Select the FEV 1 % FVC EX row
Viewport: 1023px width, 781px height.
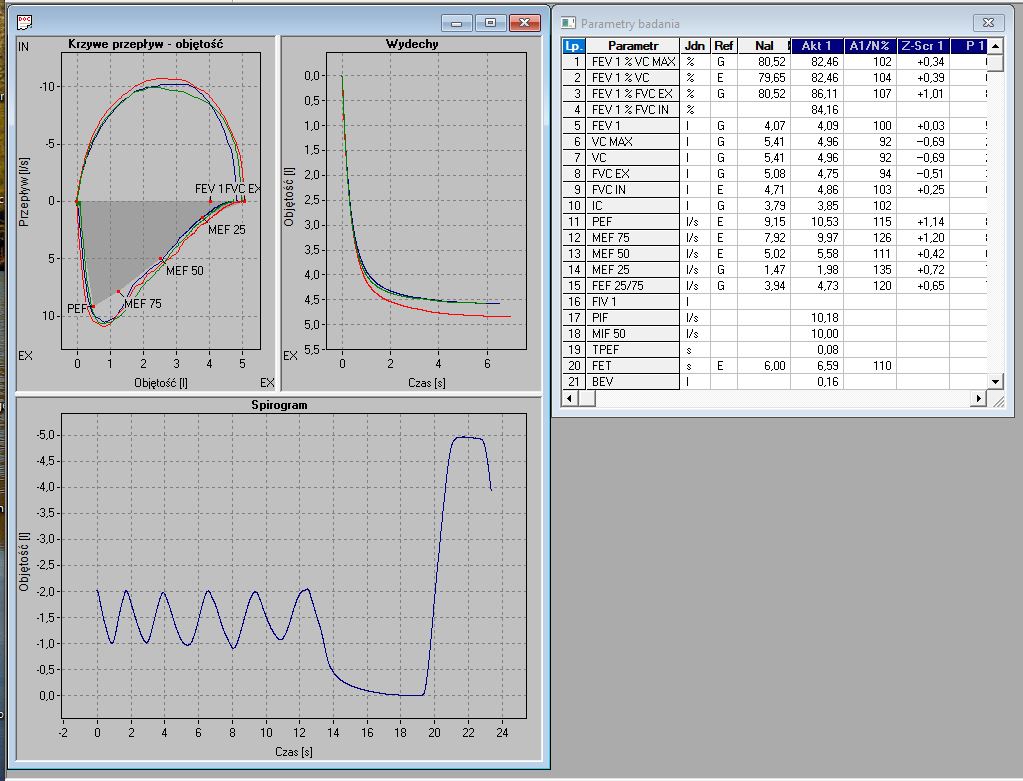(774, 94)
